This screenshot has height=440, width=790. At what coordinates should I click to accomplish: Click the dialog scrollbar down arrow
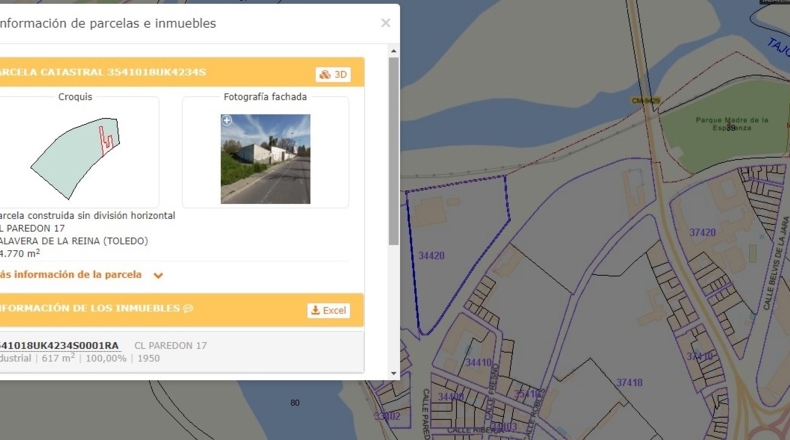pos(393,373)
